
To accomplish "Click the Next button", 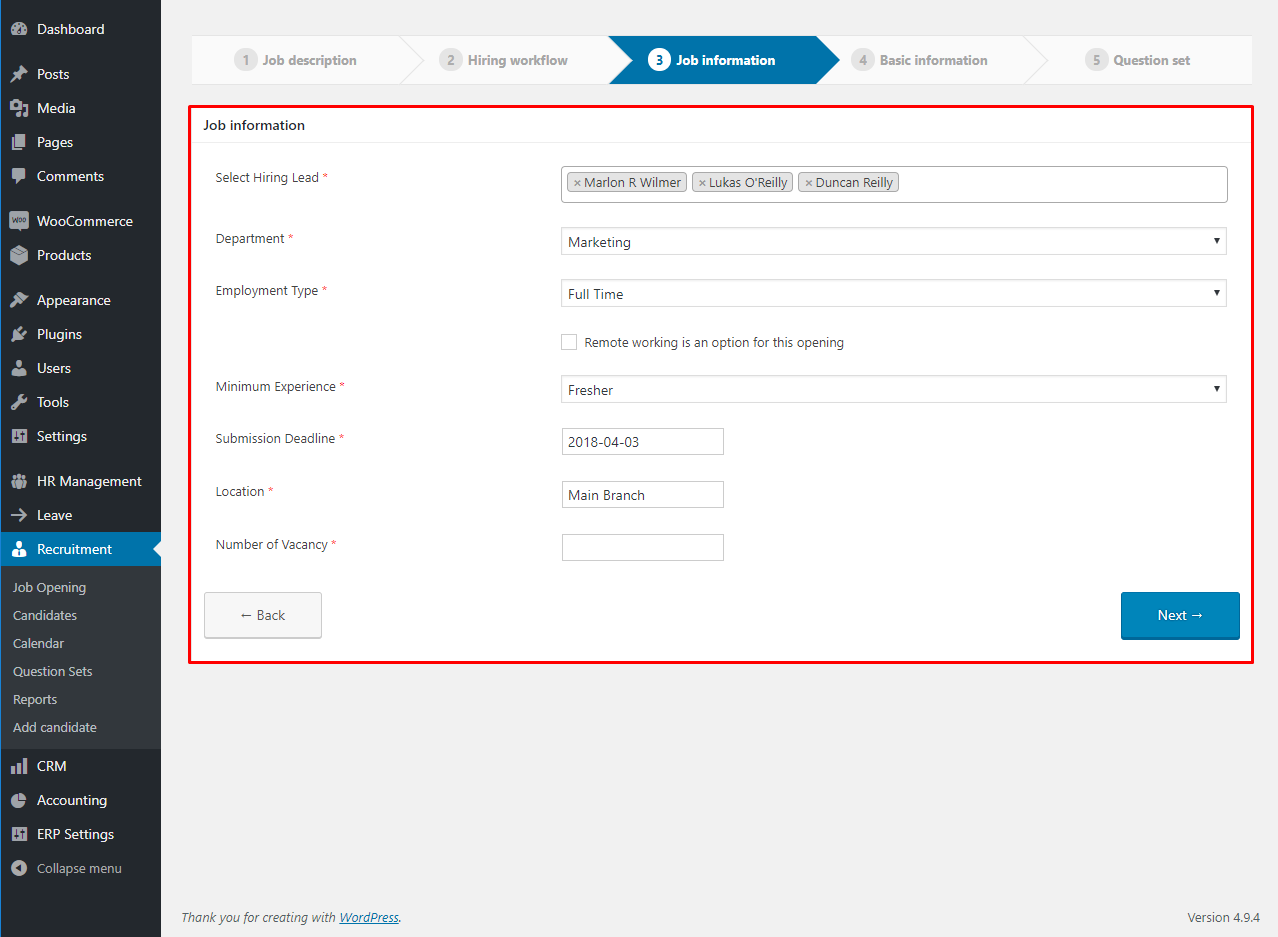I will pos(1180,615).
